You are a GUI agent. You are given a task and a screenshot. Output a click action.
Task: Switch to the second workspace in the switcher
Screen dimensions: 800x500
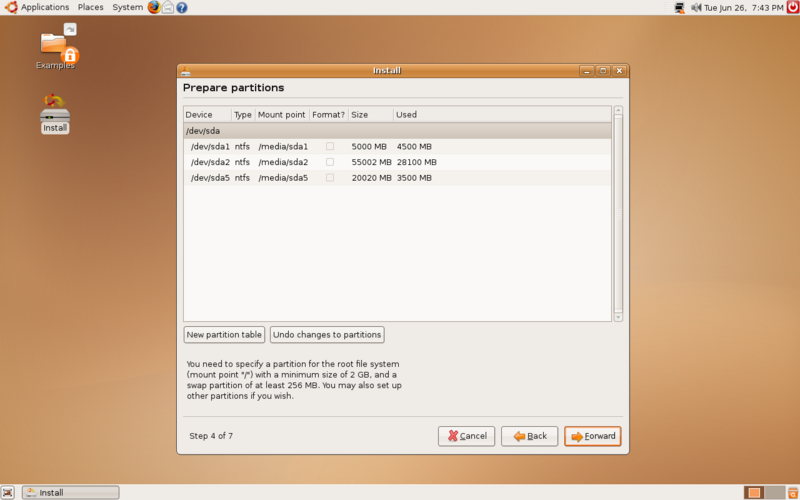[x=774, y=492]
